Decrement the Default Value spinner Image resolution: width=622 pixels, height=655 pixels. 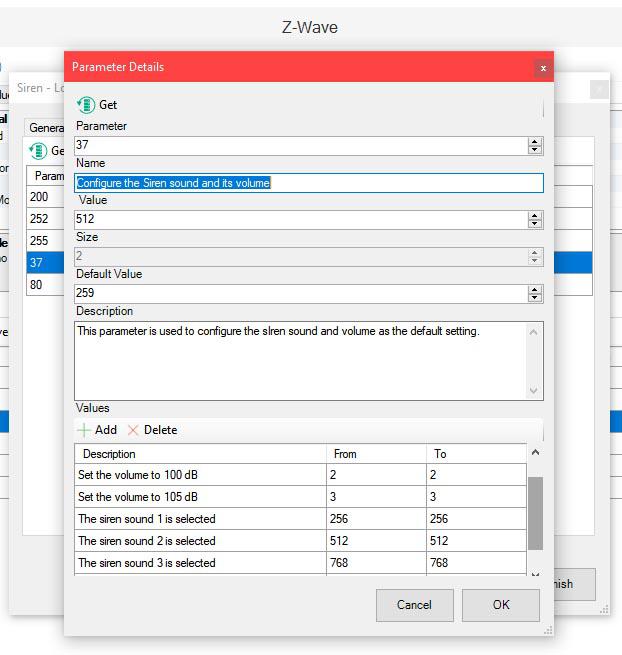tap(535, 298)
